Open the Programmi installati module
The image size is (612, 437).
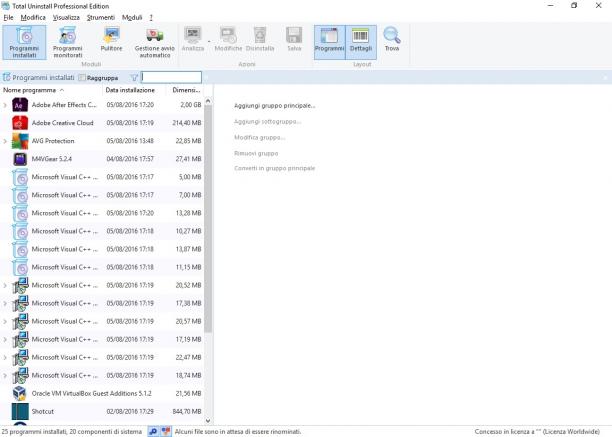[x=24, y=42]
